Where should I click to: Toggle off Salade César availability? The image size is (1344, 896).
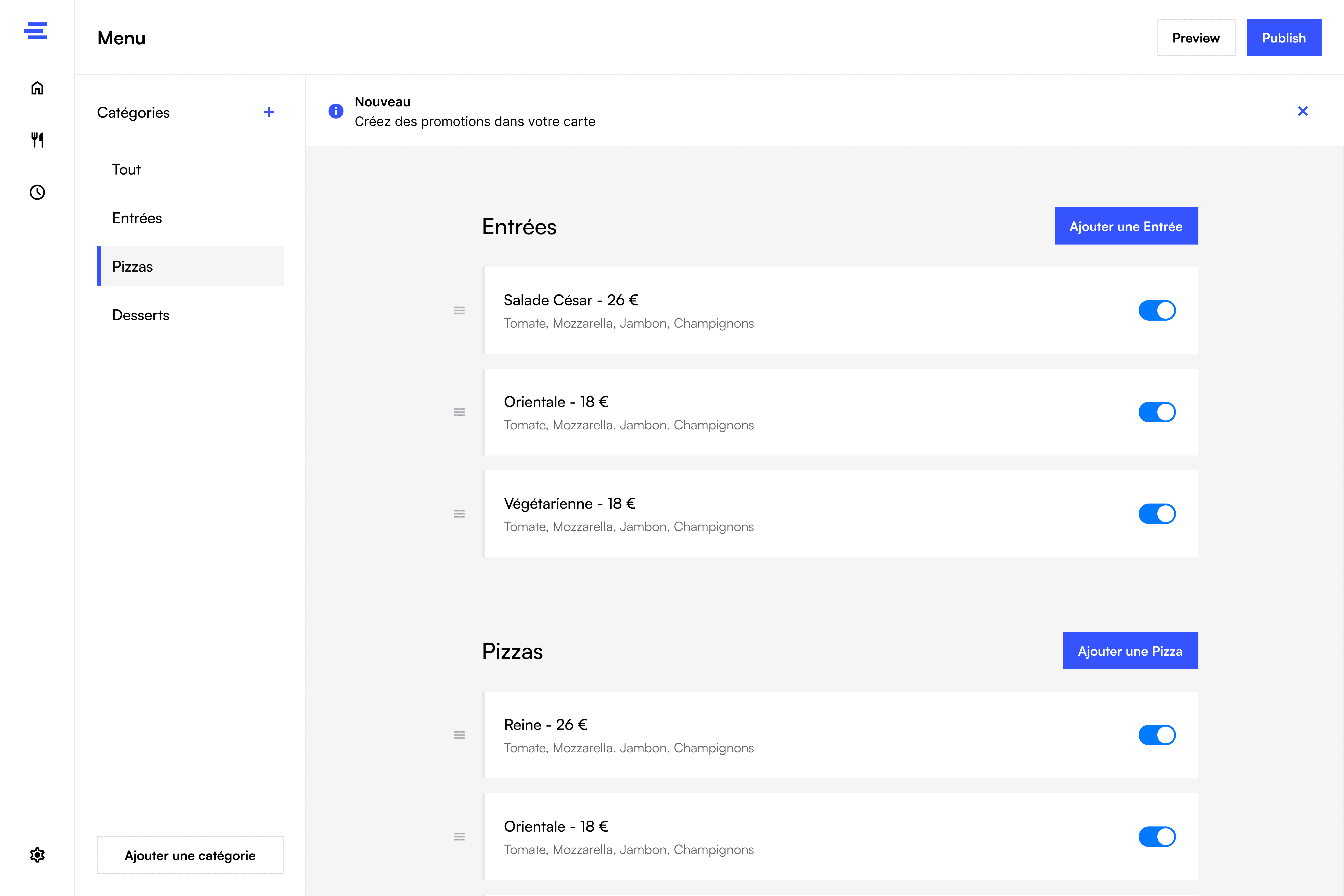click(x=1157, y=310)
